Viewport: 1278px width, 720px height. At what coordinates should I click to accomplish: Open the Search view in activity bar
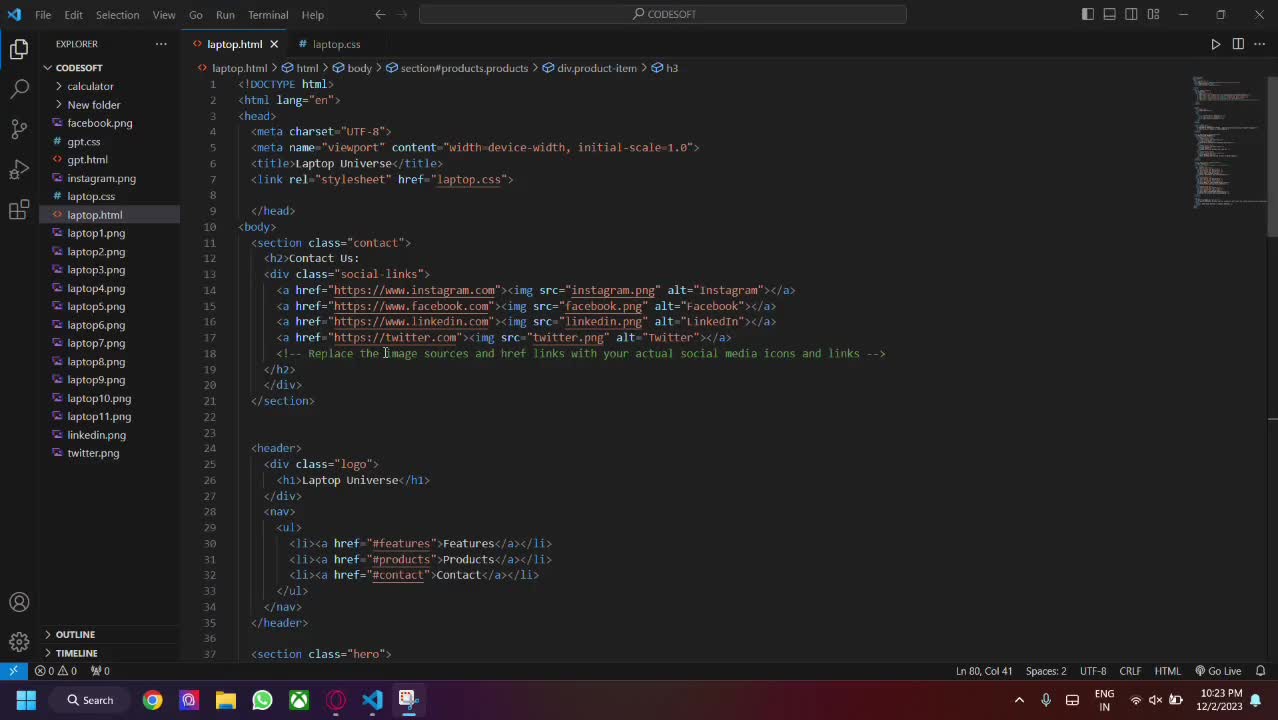tap(19, 89)
